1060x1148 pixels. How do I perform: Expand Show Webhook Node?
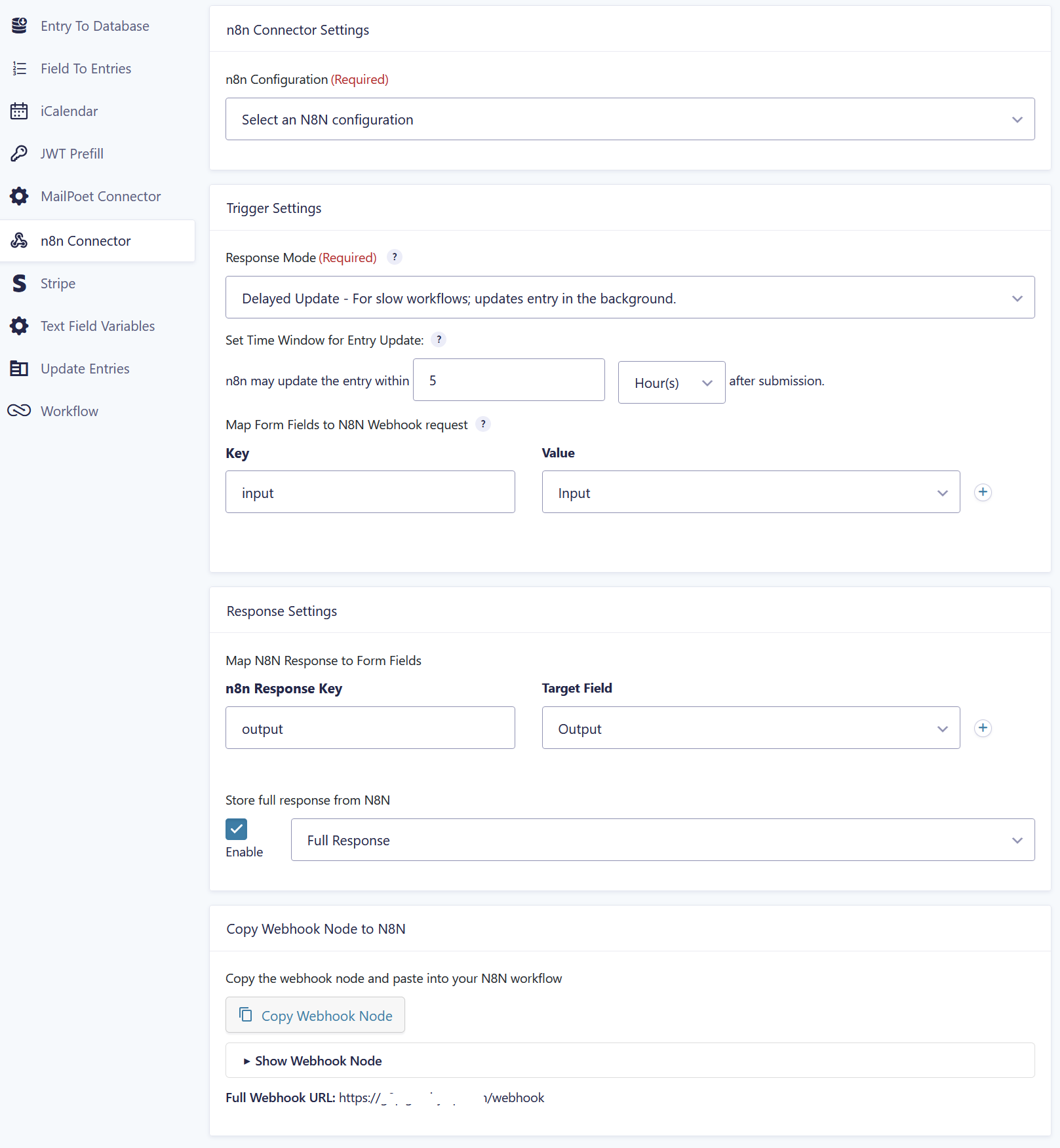click(317, 1060)
